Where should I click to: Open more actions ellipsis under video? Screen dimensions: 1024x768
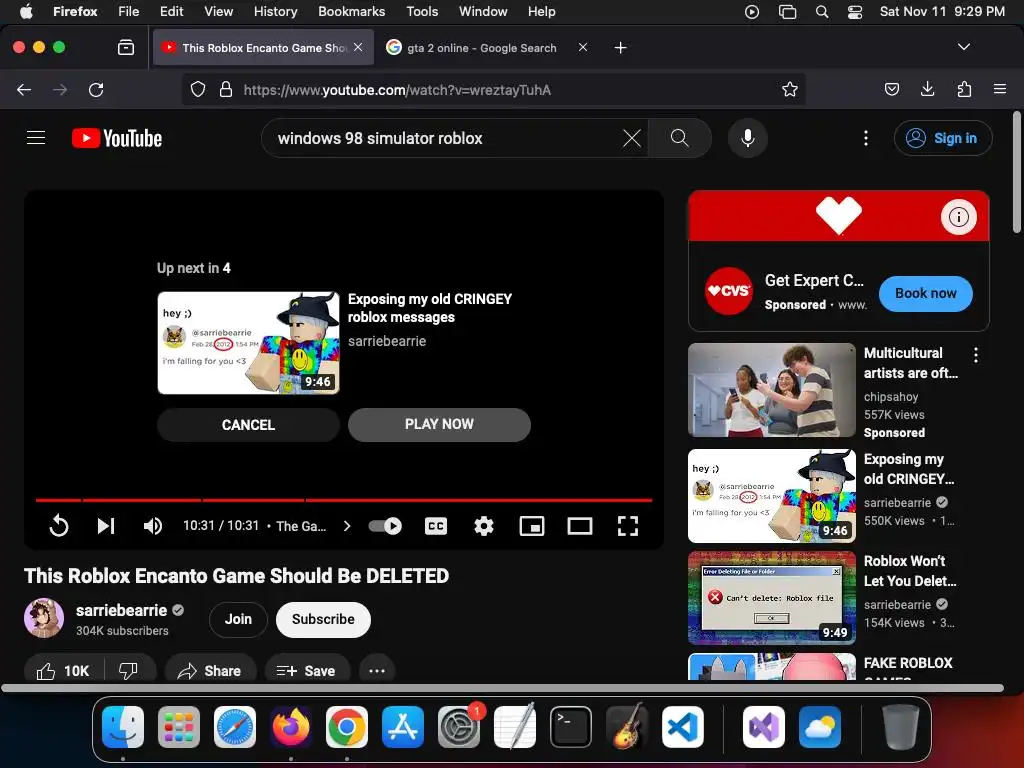pyautogui.click(x=377, y=671)
